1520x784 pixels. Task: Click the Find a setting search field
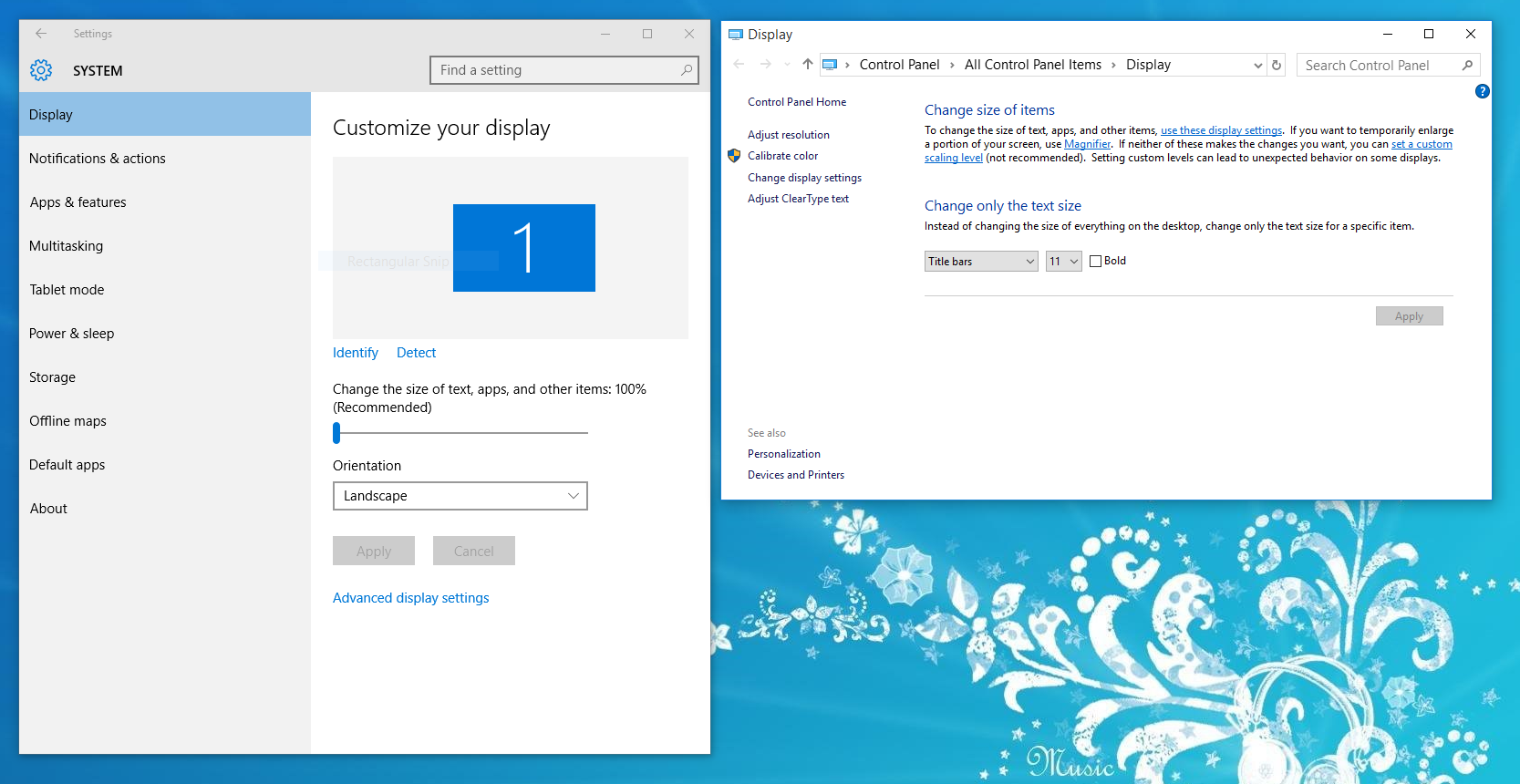pyautogui.click(x=564, y=70)
